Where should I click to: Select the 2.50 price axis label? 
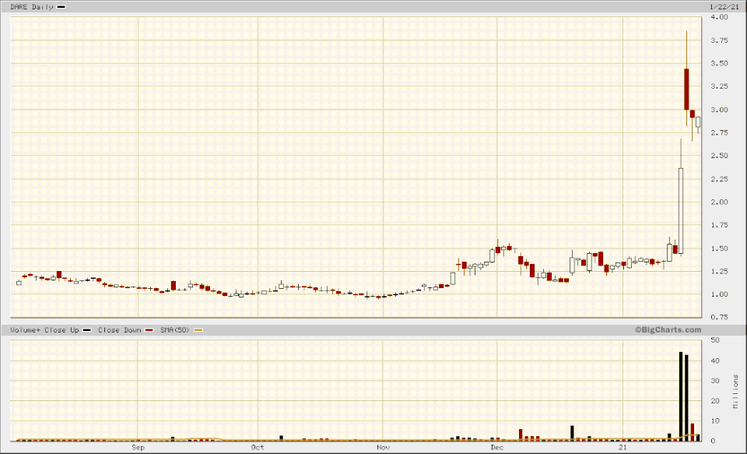(x=719, y=156)
